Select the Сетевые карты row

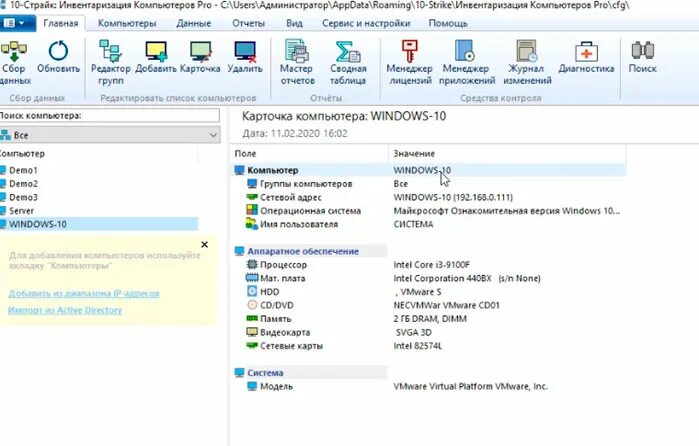pos(430,346)
